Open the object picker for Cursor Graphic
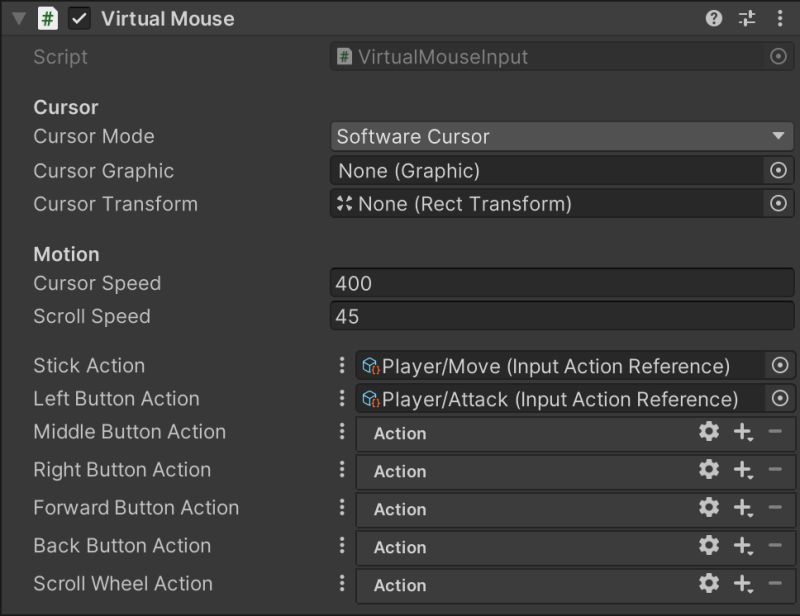 click(780, 170)
